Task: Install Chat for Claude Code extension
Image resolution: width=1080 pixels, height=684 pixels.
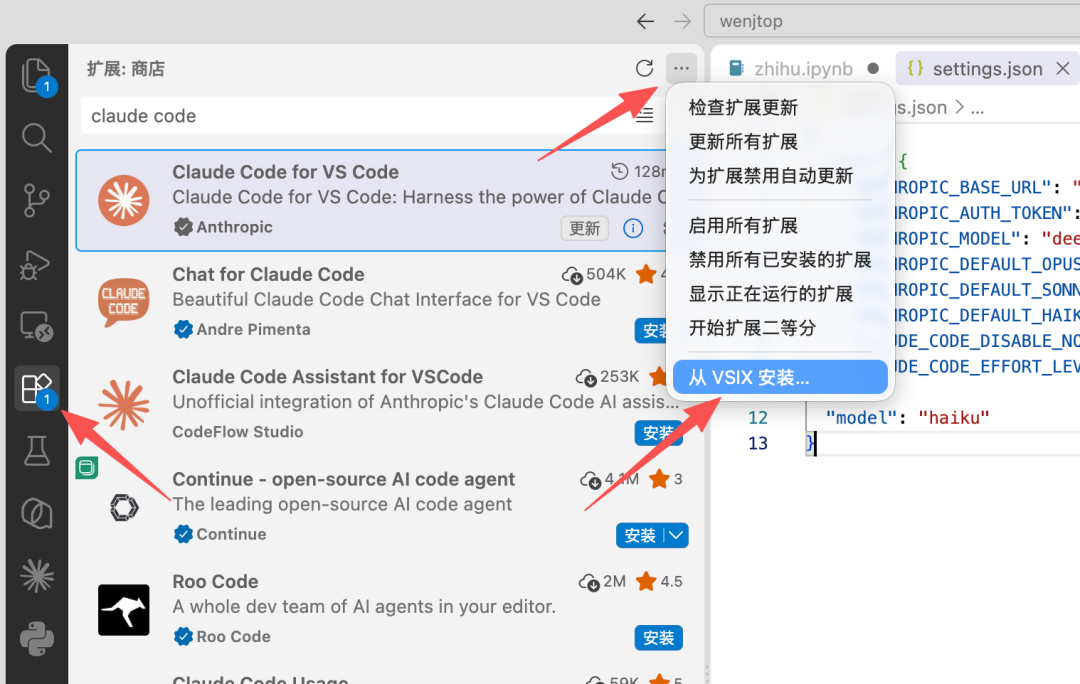Action: point(652,331)
